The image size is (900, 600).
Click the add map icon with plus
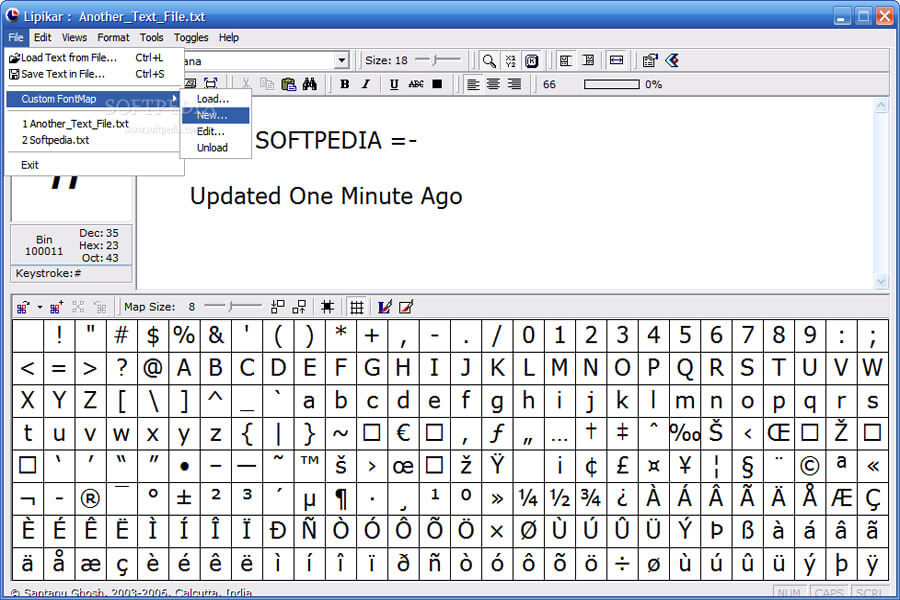click(56, 307)
